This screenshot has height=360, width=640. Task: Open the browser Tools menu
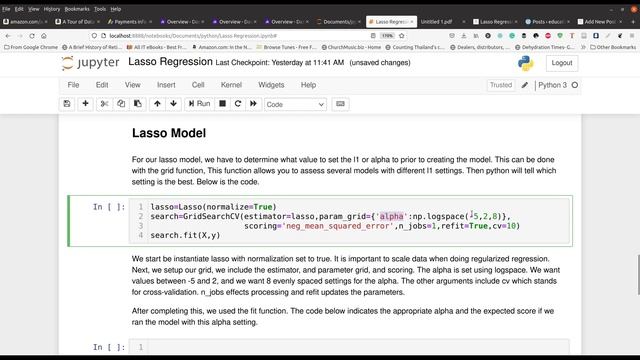pyautogui.click(x=100, y=9)
